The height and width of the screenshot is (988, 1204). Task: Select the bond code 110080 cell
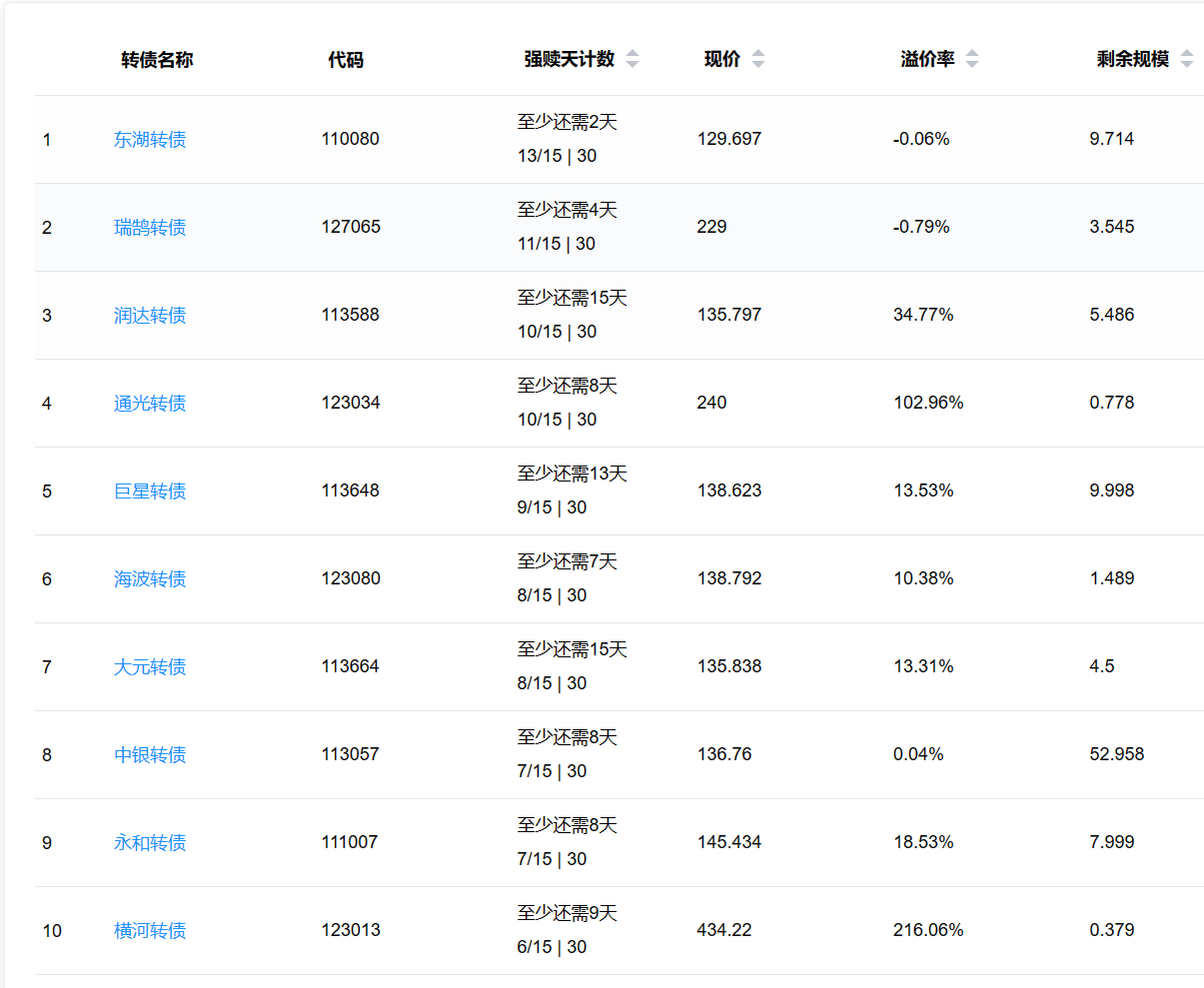pyautogui.click(x=350, y=139)
